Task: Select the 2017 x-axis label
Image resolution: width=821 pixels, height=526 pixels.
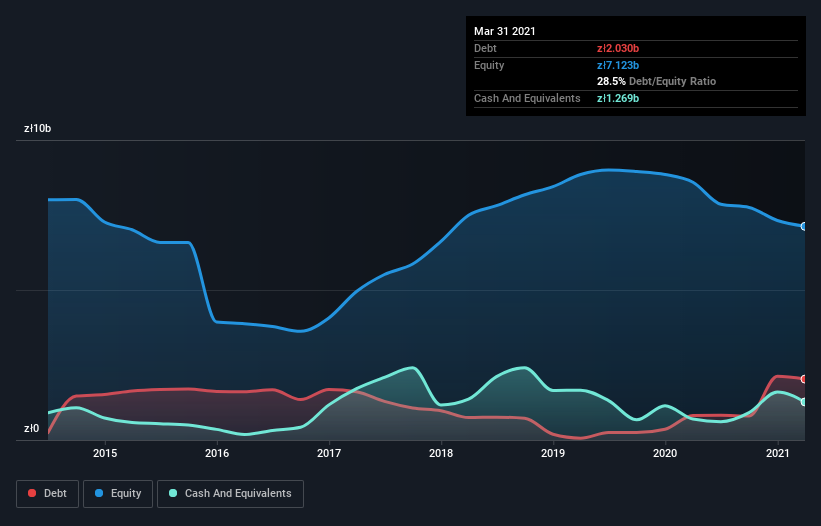Action: (329, 453)
